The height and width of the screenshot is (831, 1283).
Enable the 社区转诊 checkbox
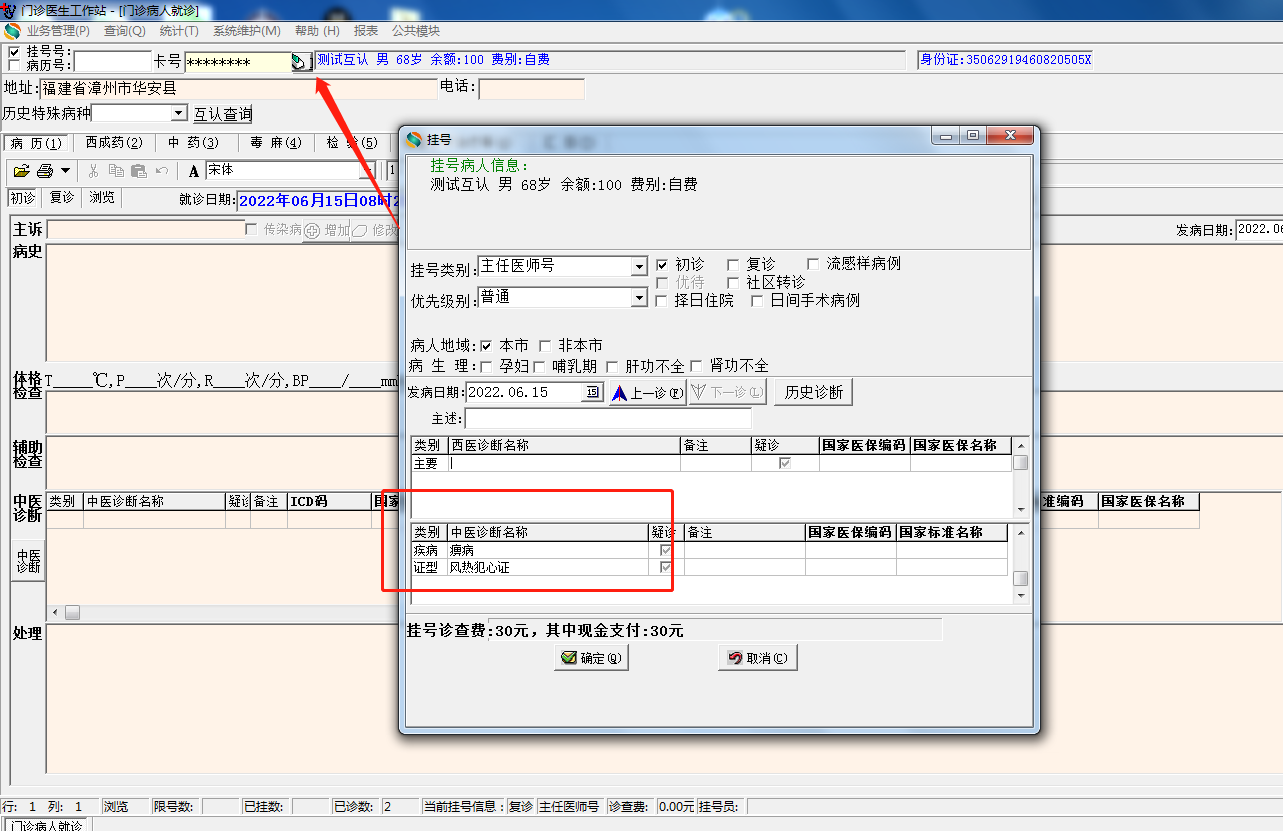733,283
